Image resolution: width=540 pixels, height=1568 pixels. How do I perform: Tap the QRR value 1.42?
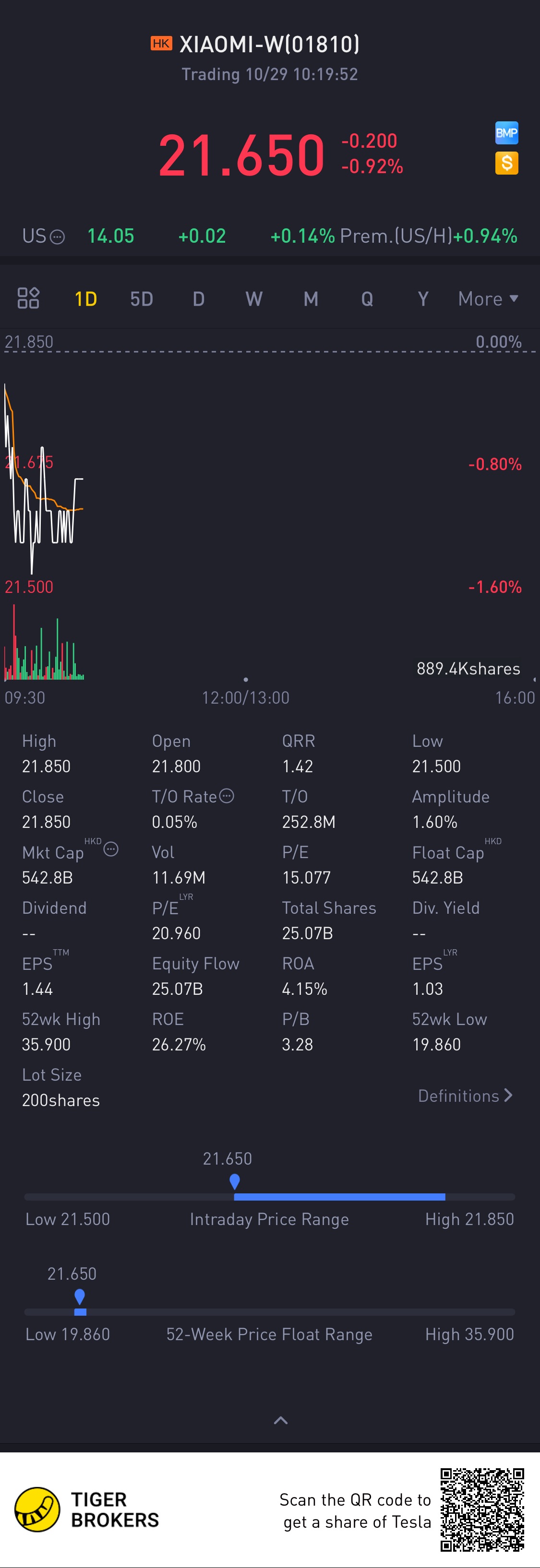pos(298,766)
